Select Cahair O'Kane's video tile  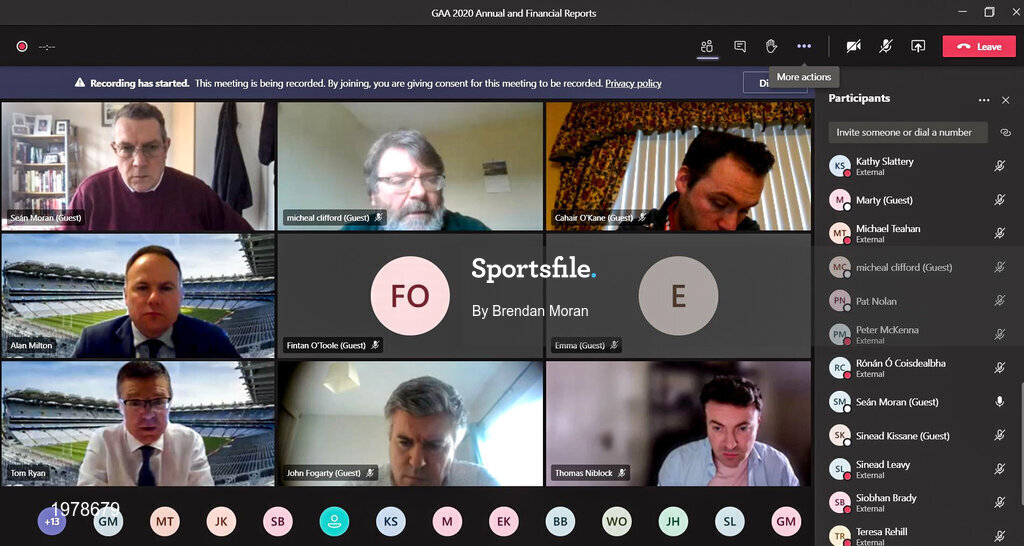tap(678, 166)
